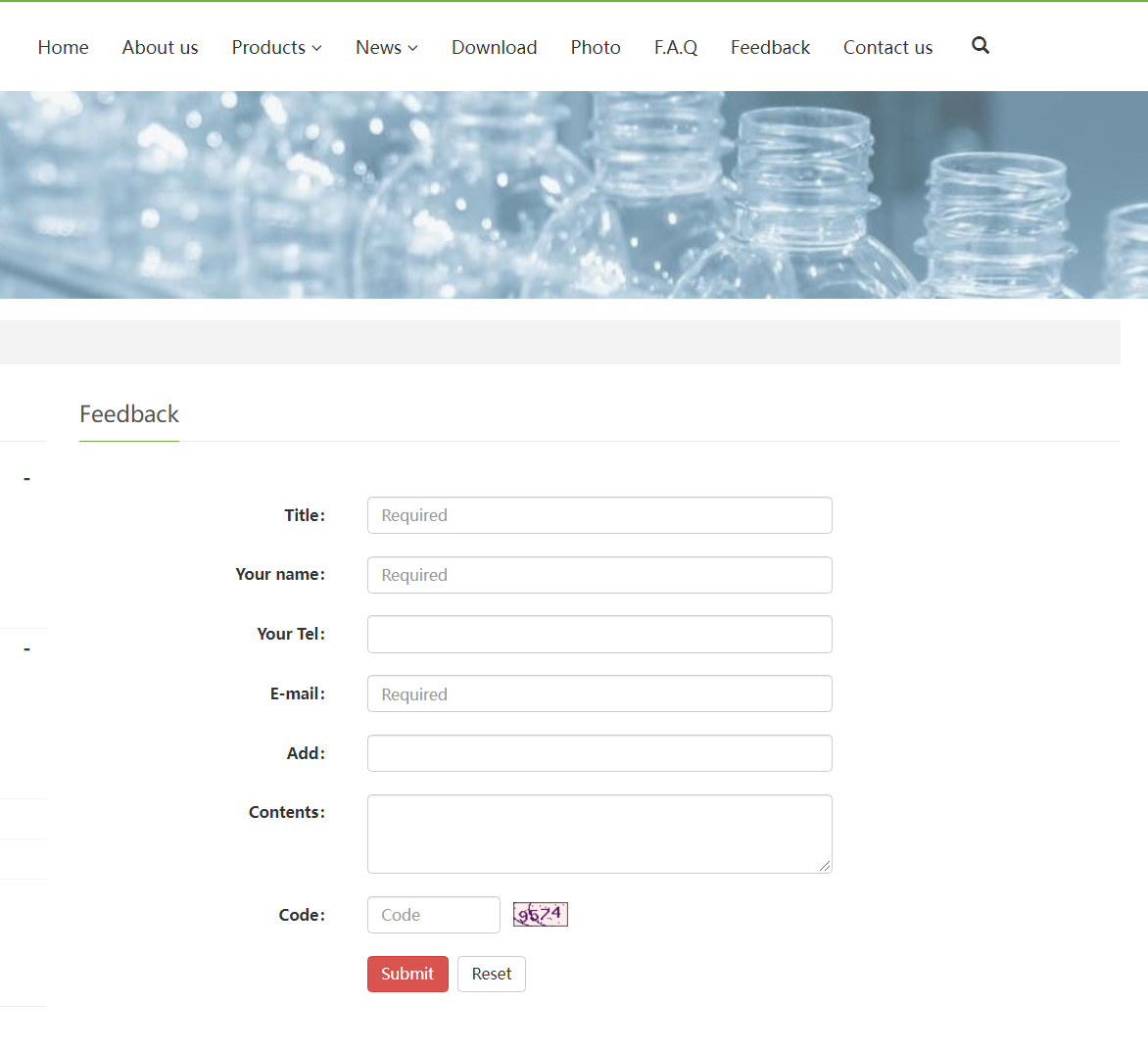Go to About us page
Image resolution: width=1148 pixels, height=1050 pixels.
click(160, 47)
